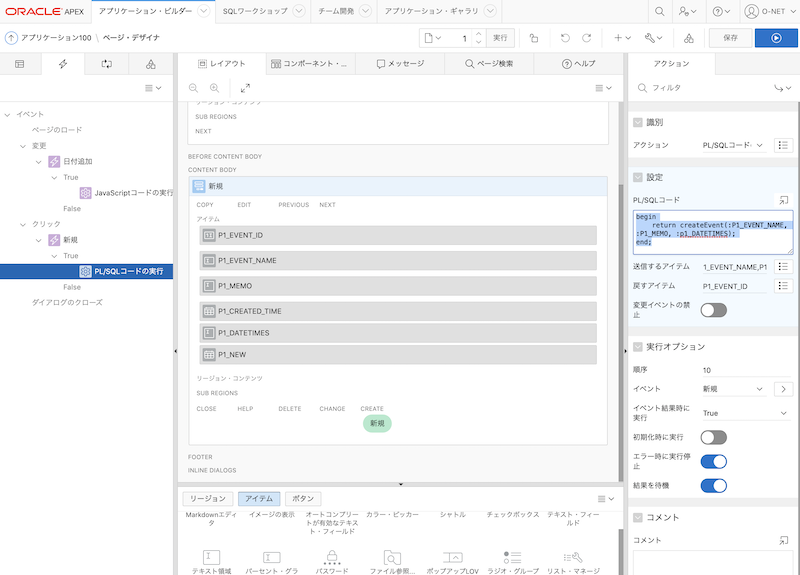This screenshot has height=575, width=800.
Task: Collapse the クリック tree node
Action: point(22,224)
